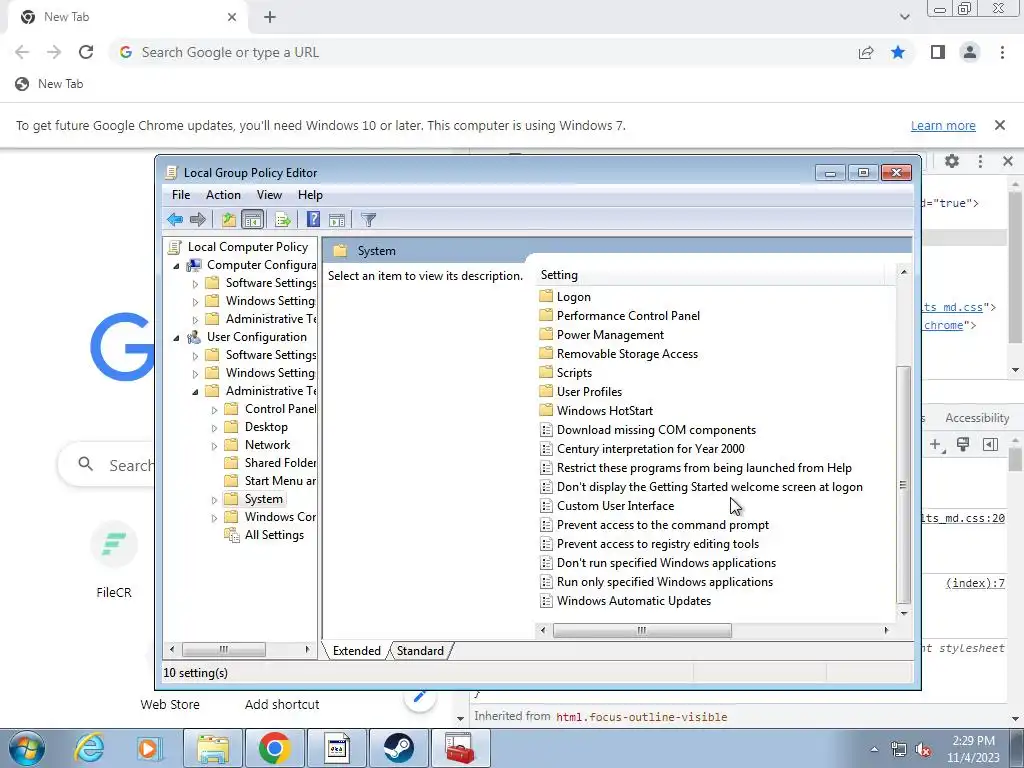Open the Logon folder in settings list

573,296
